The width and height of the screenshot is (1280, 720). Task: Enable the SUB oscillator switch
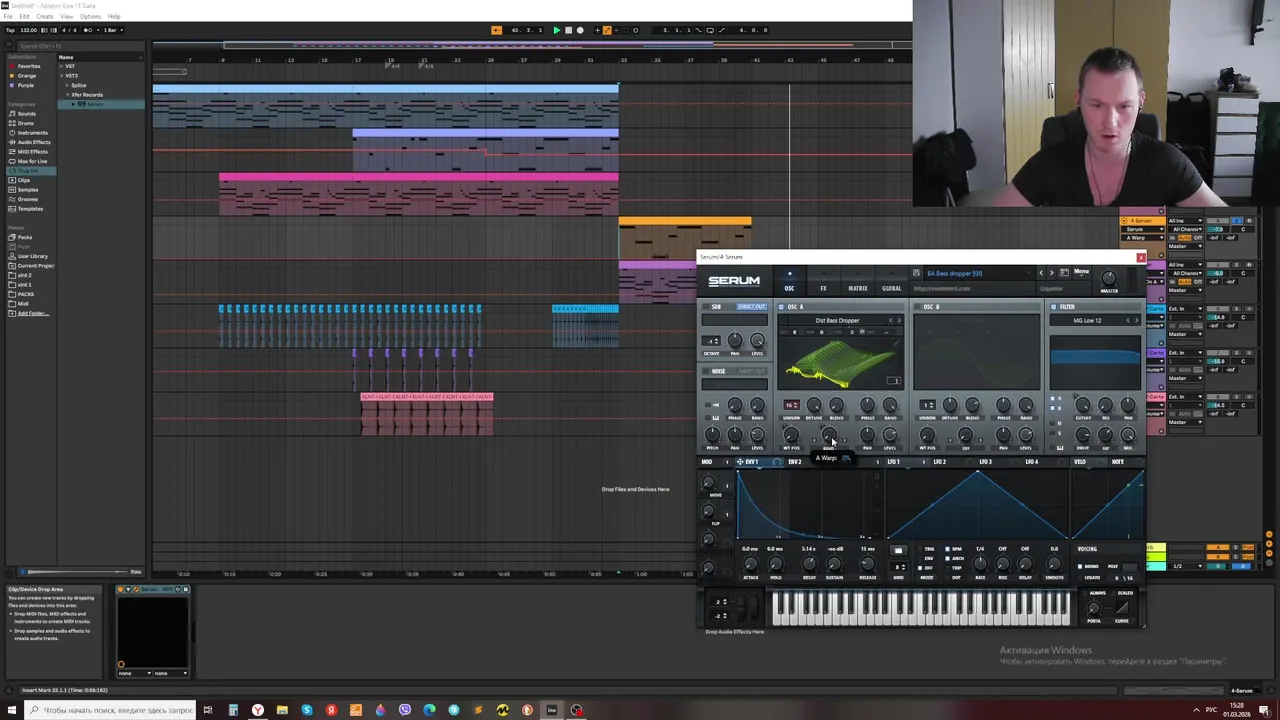[x=705, y=307]
